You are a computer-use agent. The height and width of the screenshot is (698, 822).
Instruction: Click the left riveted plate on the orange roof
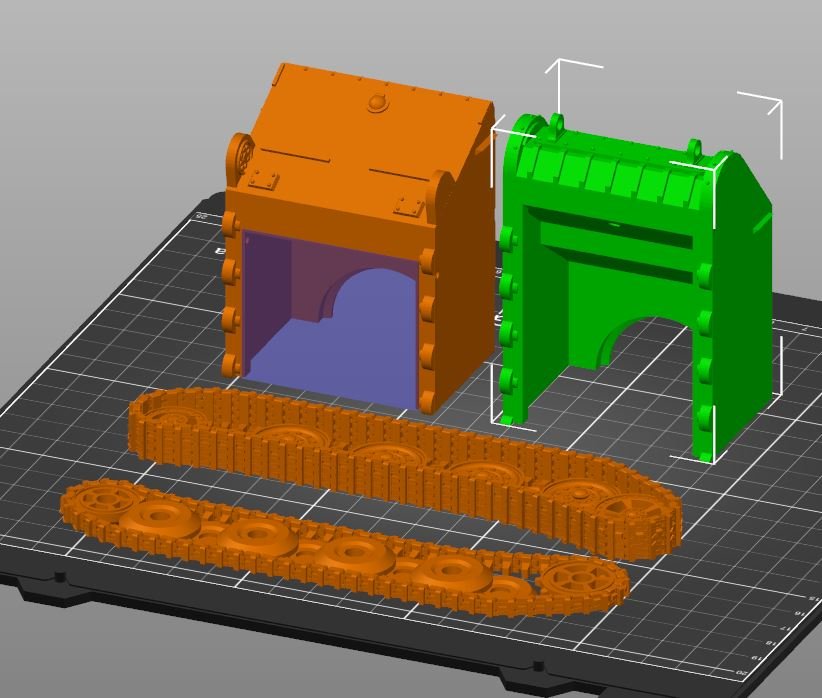(x=267, y=180)
